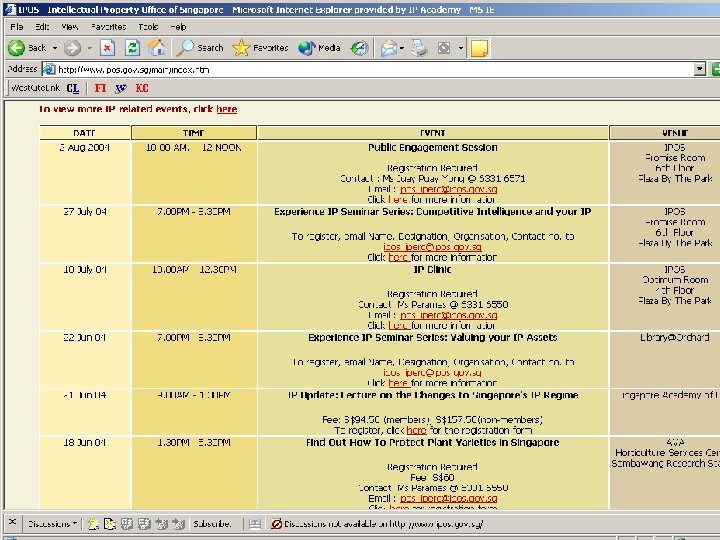Click the W link bar shortcut
The width and height of the screenshot is (720, 540).
click(121, 88)
